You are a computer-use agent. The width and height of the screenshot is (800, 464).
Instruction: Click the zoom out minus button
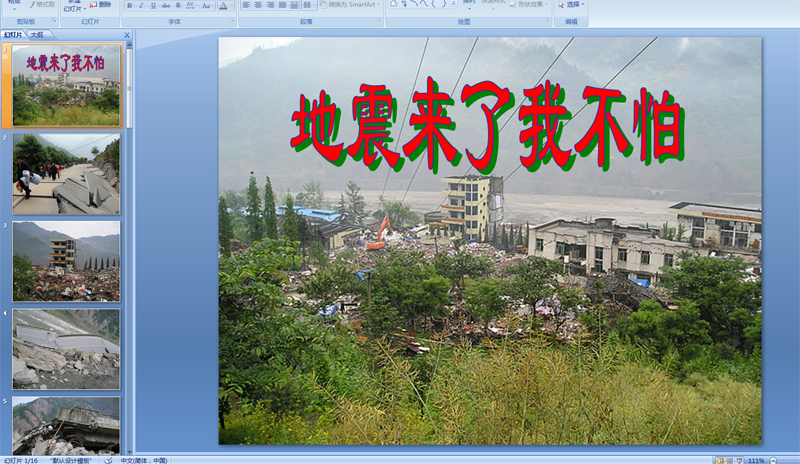pos(773,460)
